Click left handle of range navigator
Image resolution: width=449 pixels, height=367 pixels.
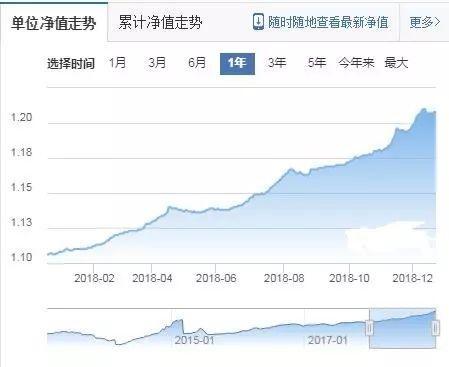[x=369, y=328]
